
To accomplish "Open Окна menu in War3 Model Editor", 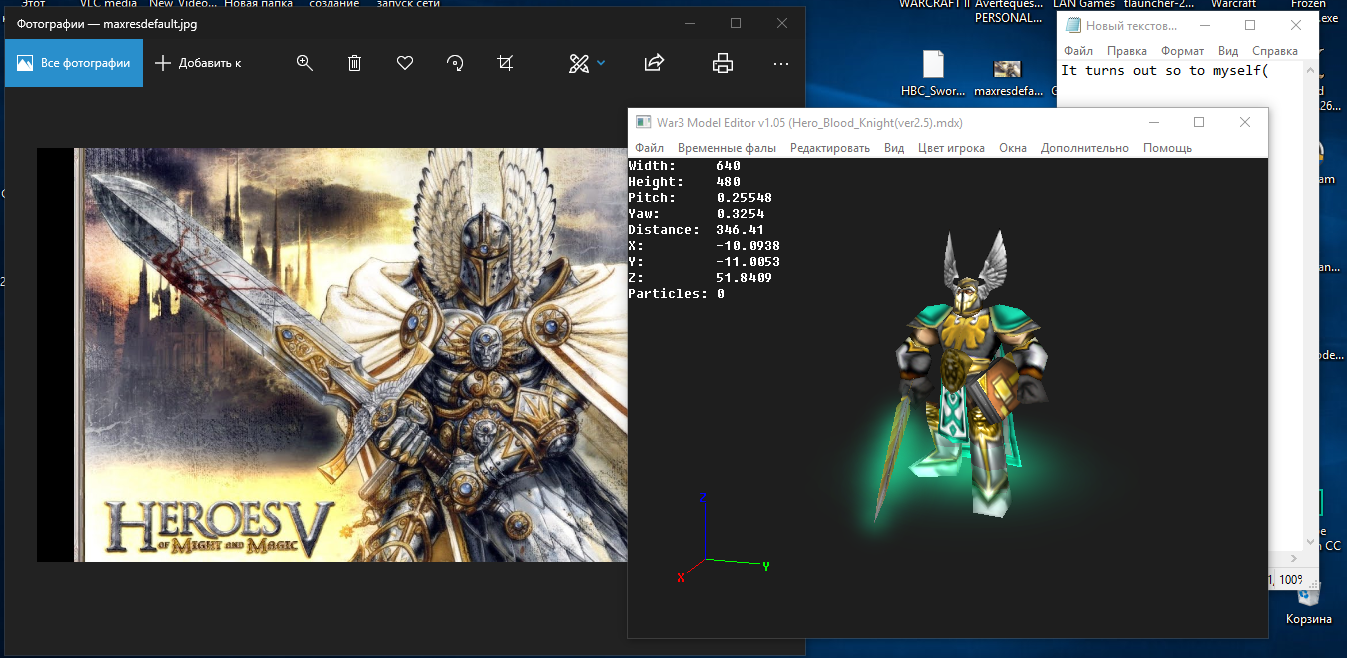I will coord(1013,148).
